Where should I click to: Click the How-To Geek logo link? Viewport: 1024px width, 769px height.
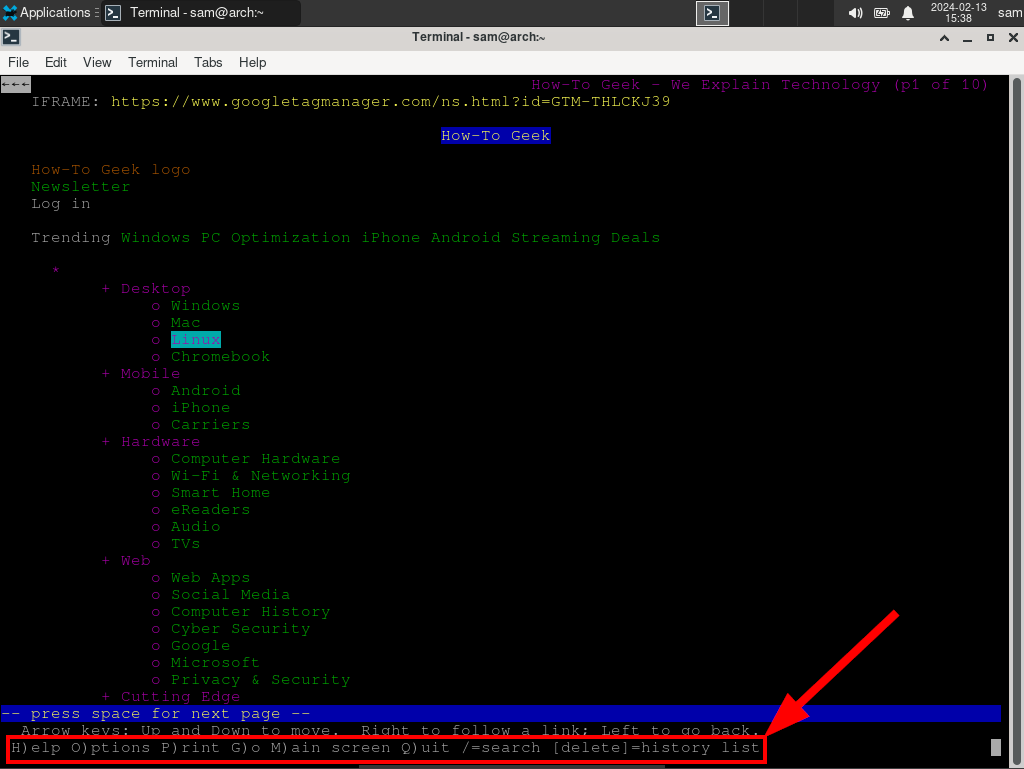(111, 170)
